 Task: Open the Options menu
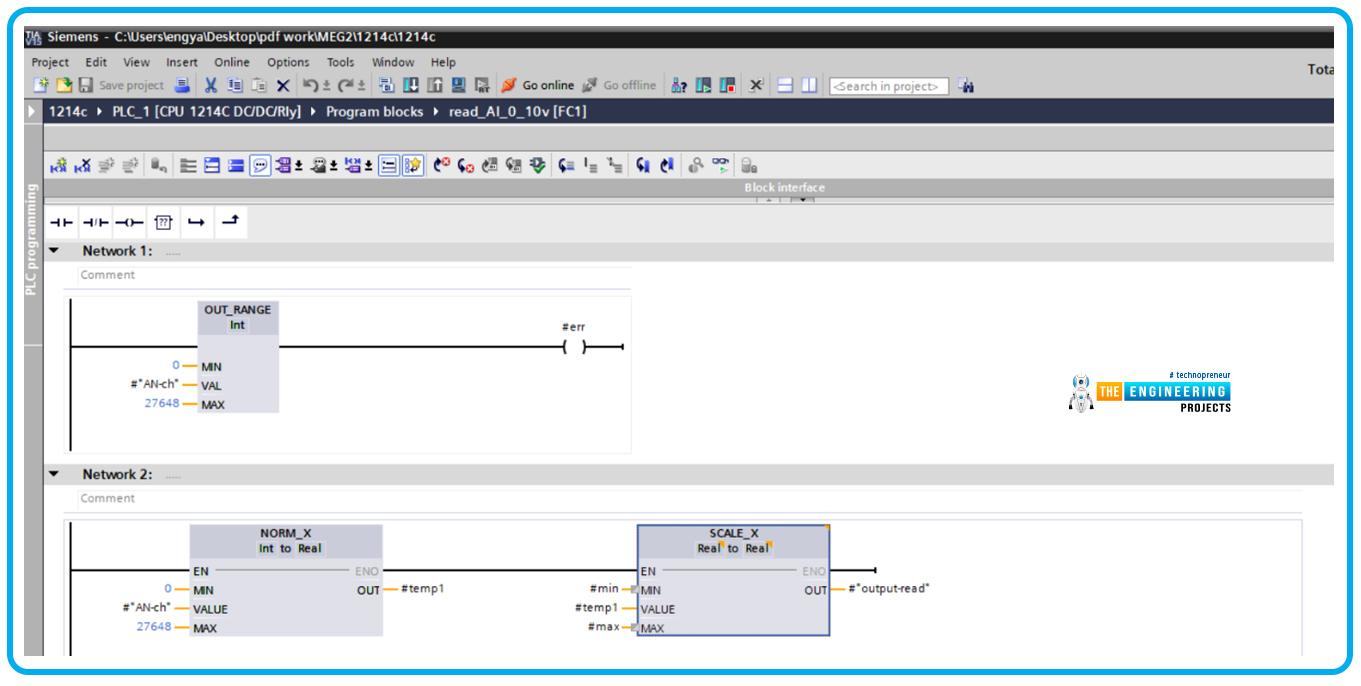click(288, 62)
